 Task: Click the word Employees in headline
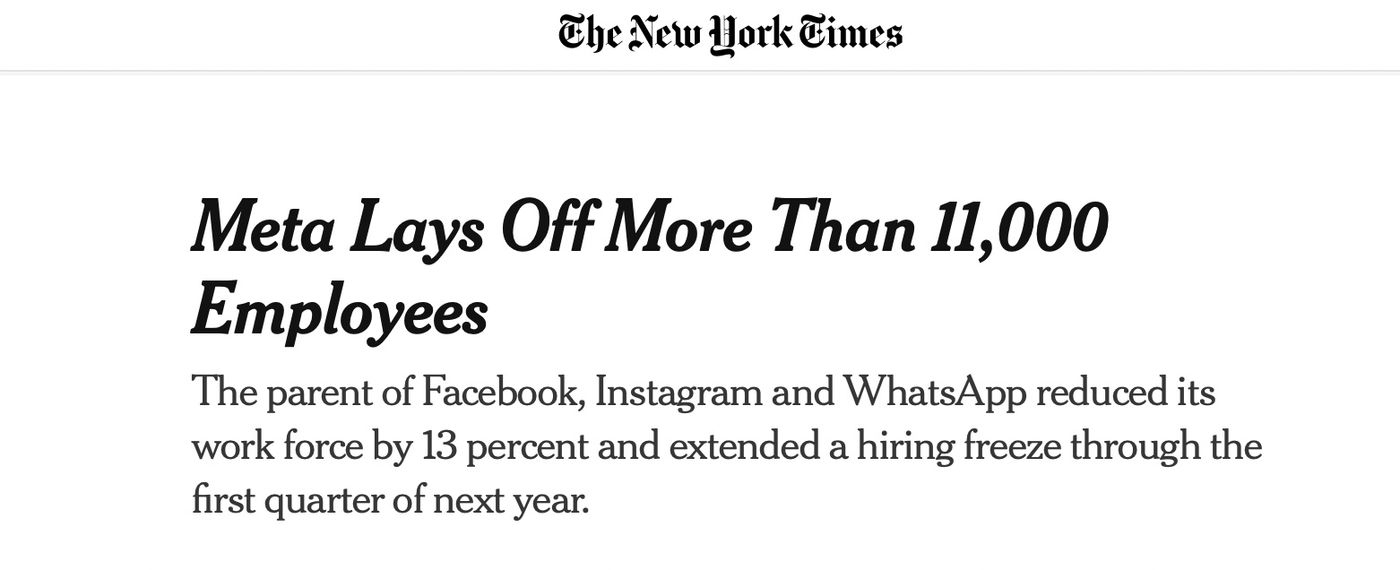339,312
